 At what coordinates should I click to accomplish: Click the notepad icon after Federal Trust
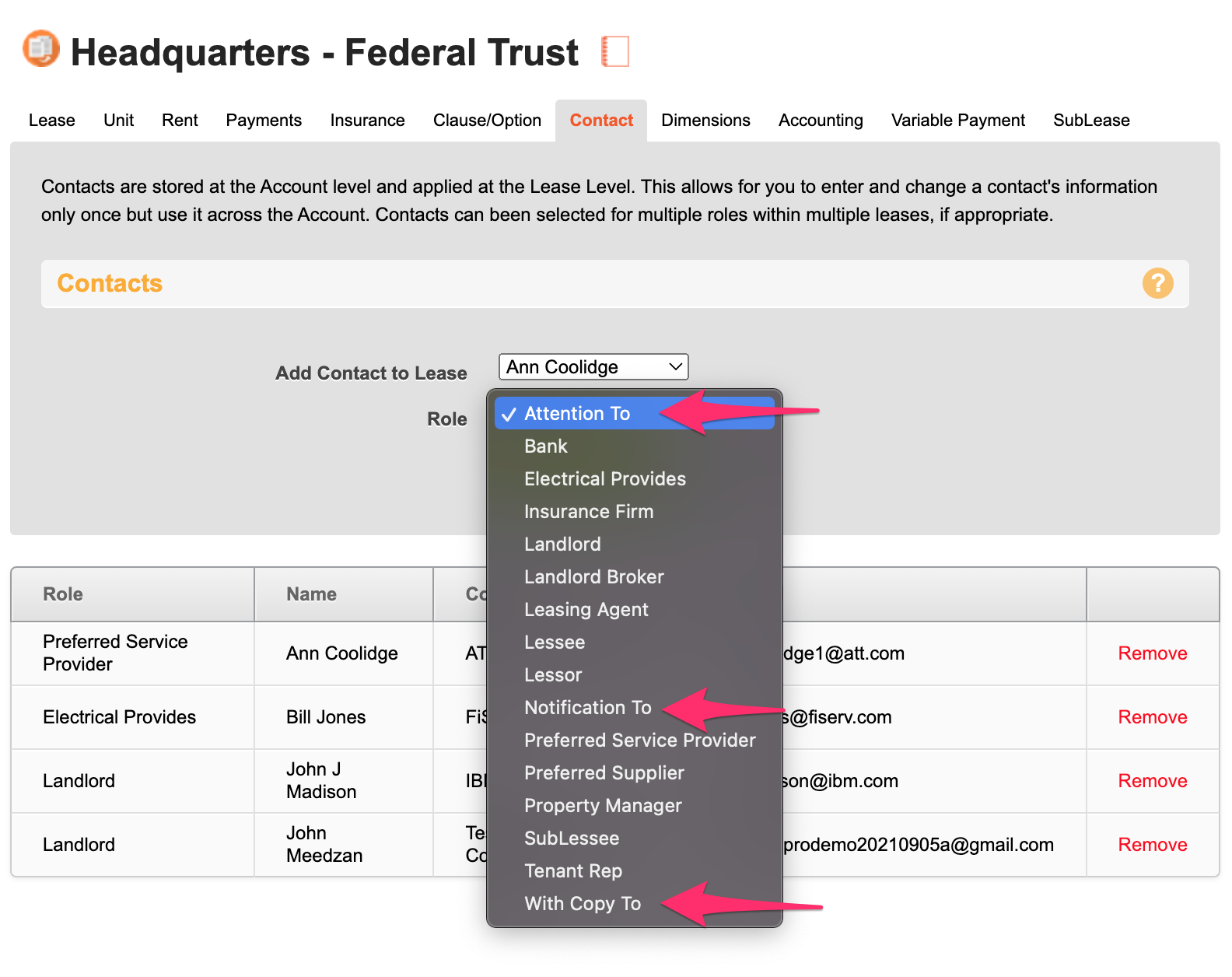(615, 51)
